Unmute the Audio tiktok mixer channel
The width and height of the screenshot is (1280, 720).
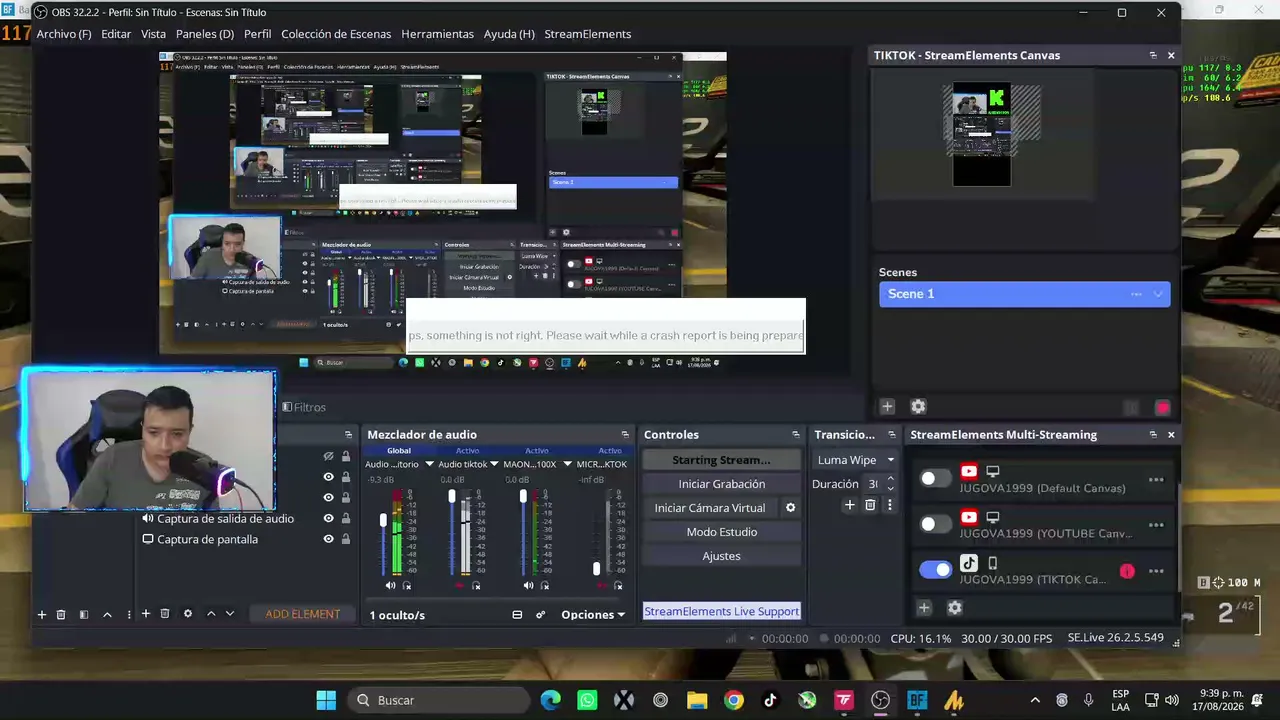[x=459, y=585]
